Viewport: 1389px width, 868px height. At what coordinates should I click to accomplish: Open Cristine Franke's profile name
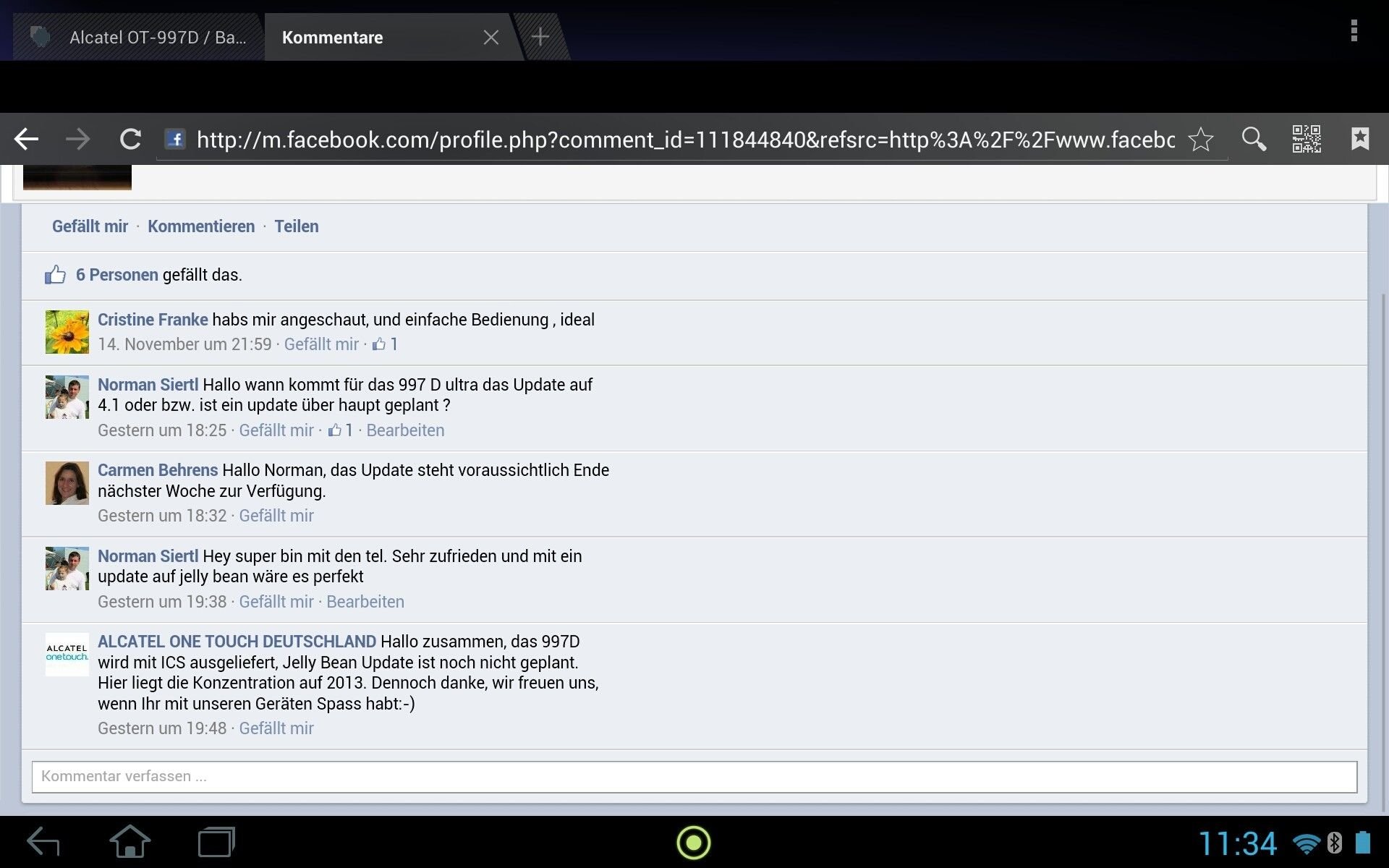pos(153,320)
